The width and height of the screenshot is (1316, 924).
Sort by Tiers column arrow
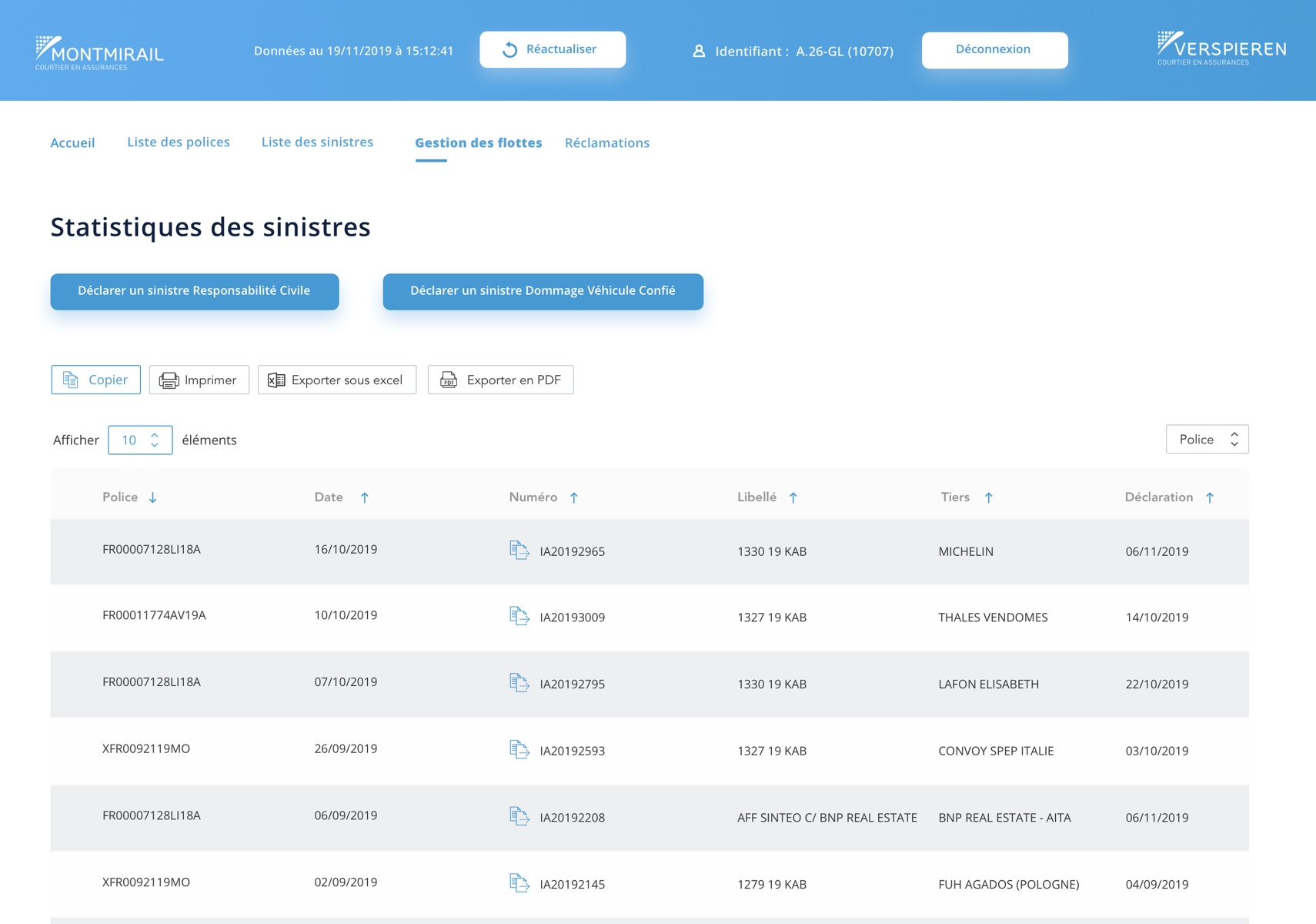[989, 497]
